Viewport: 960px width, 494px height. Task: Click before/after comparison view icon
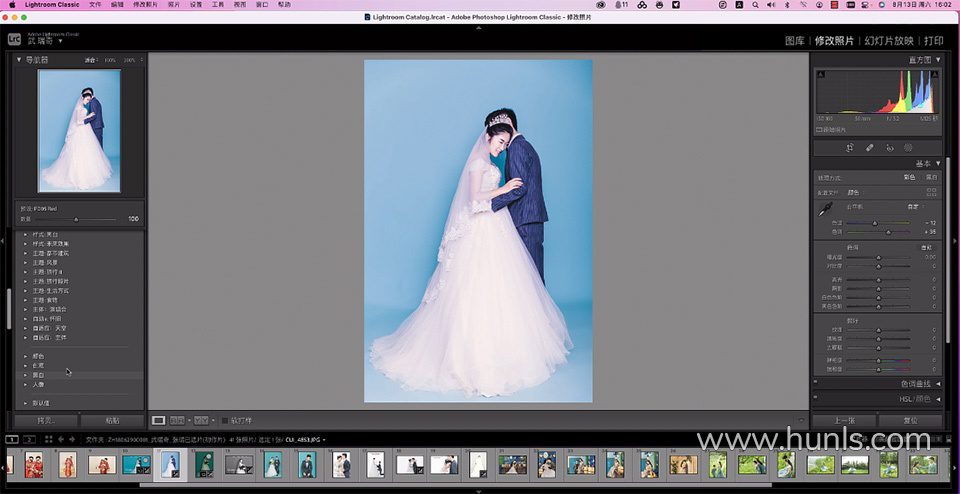201,420
